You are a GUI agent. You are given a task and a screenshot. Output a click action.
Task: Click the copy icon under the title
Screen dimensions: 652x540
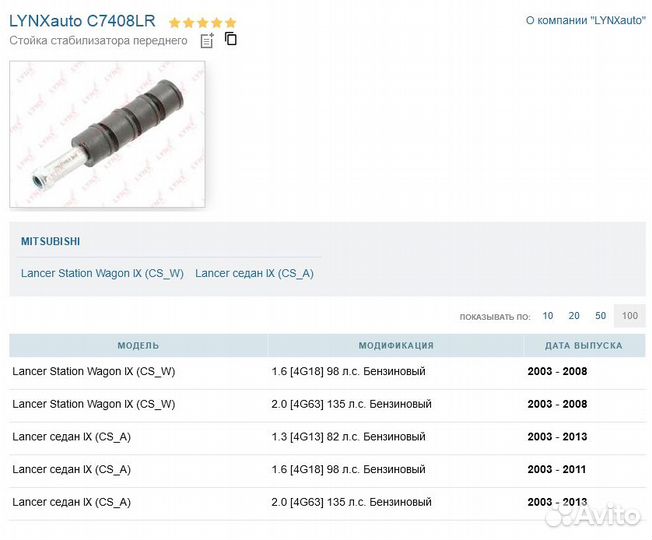tap(231, 39)
